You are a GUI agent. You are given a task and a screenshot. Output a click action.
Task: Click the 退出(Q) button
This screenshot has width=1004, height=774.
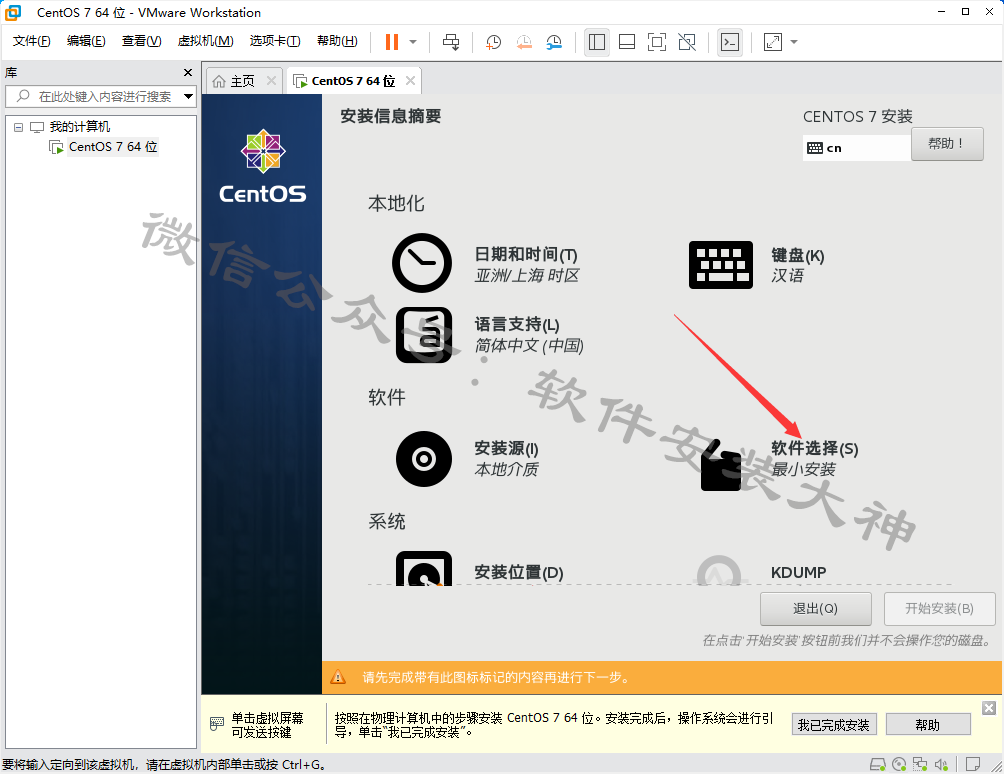pyautogui.click(x=815, y=609)
